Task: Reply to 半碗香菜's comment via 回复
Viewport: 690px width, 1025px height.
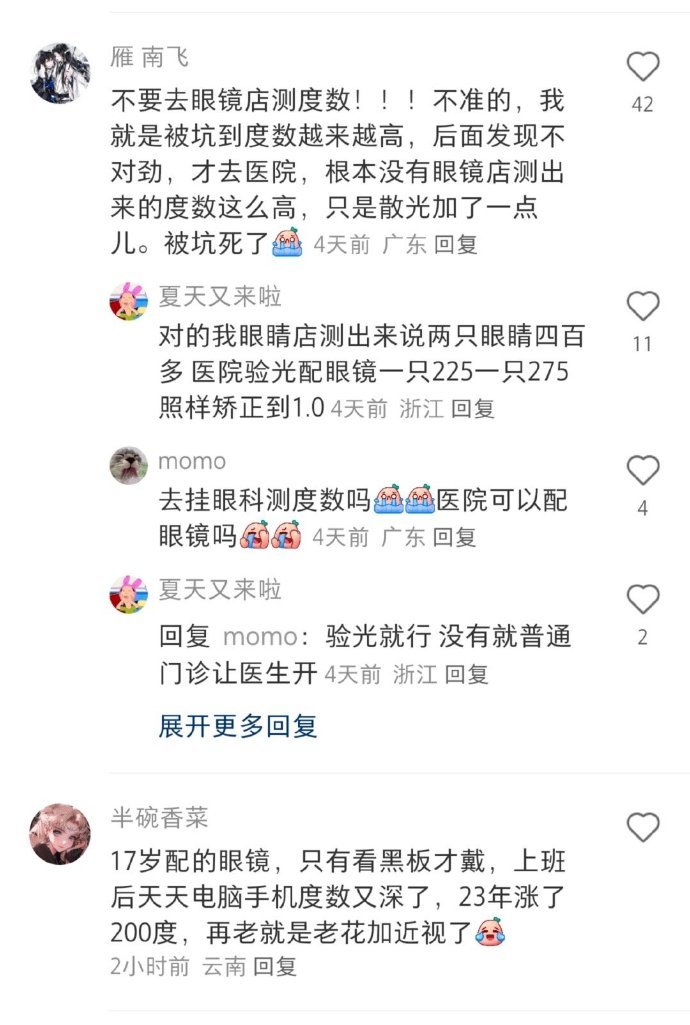Action: [x=275, y=966]
